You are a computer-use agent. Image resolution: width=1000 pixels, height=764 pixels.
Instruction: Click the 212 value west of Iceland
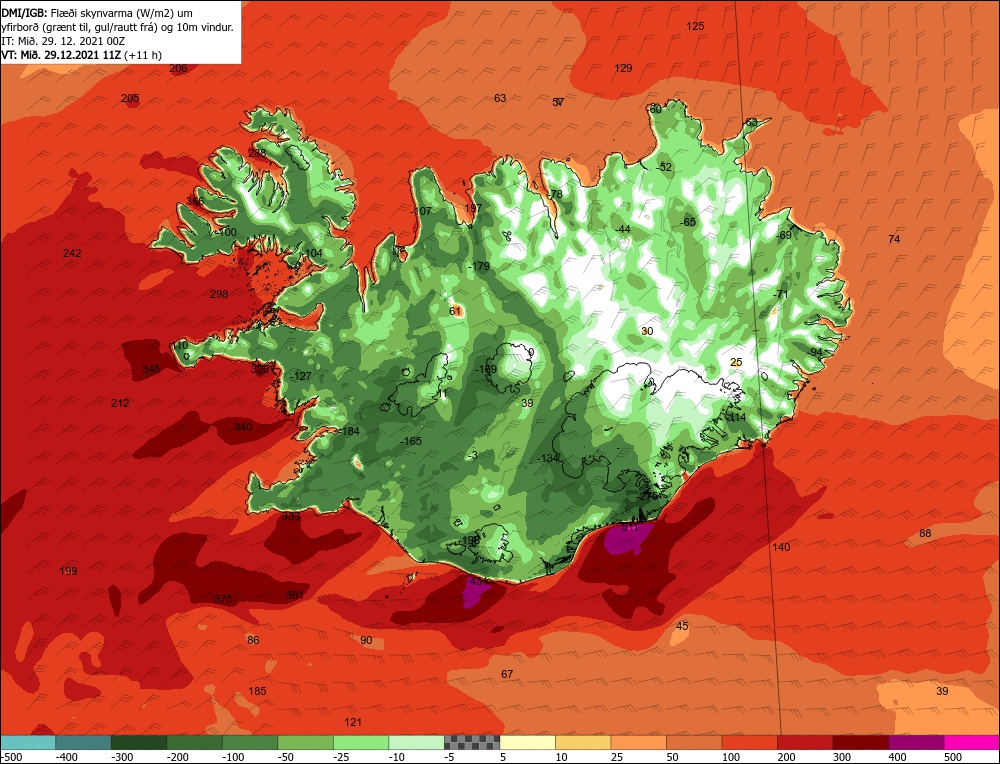(120, 403)
